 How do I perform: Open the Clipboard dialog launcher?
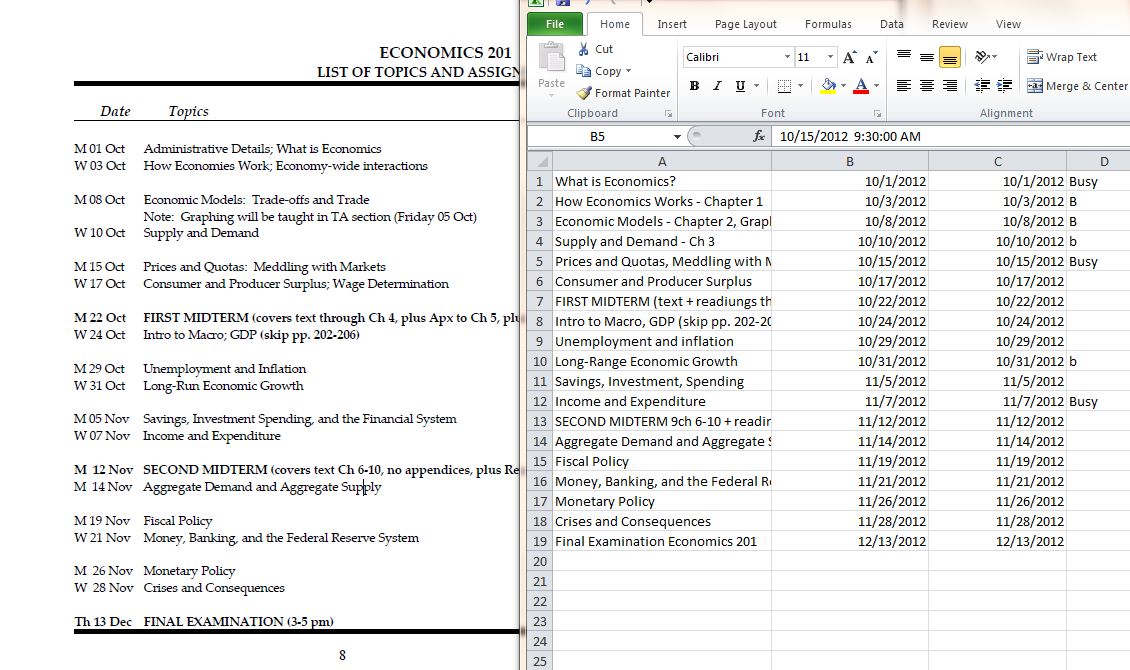[668, 114]
